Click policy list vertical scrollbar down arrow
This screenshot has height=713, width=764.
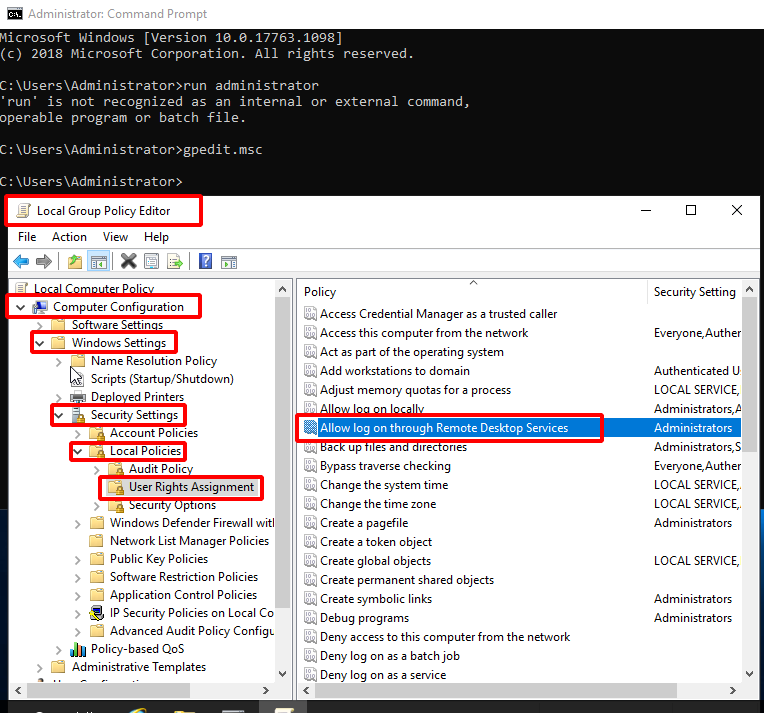(x=749, y=674)
